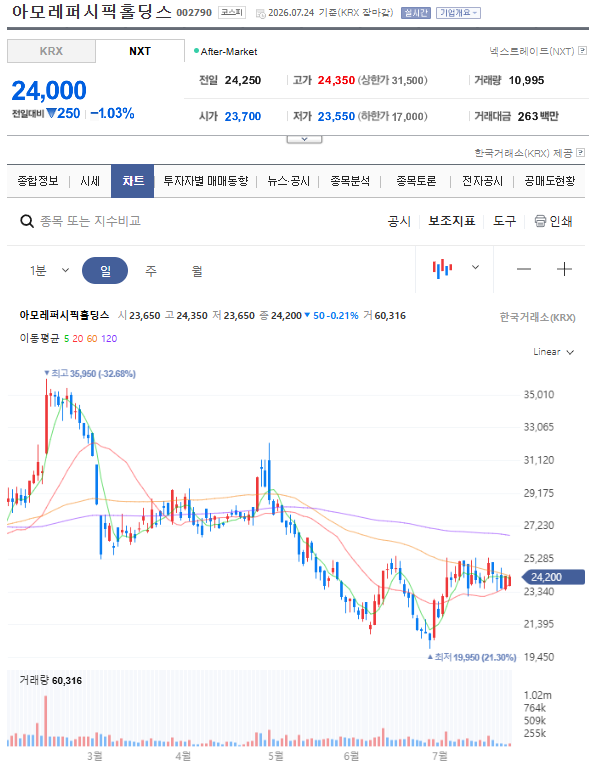
Task: Click the printer icon for 인쇄
Action: tap(540, 221)
